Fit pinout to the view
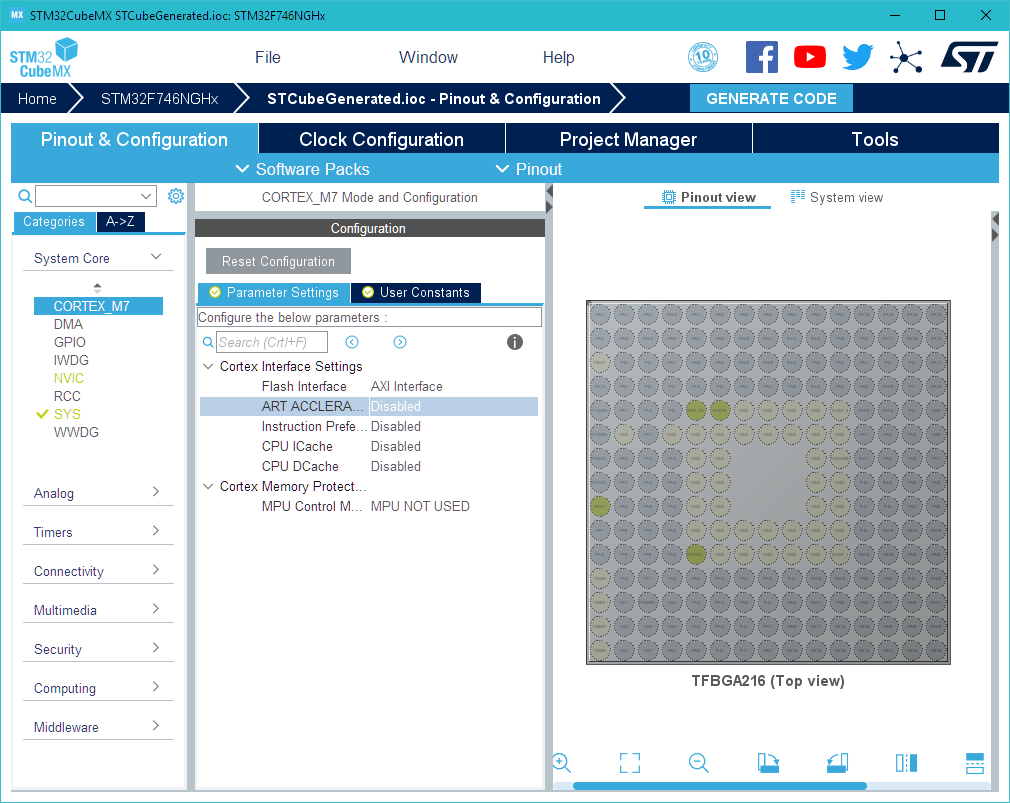1010x803 pixels. (x=630, y=763)
